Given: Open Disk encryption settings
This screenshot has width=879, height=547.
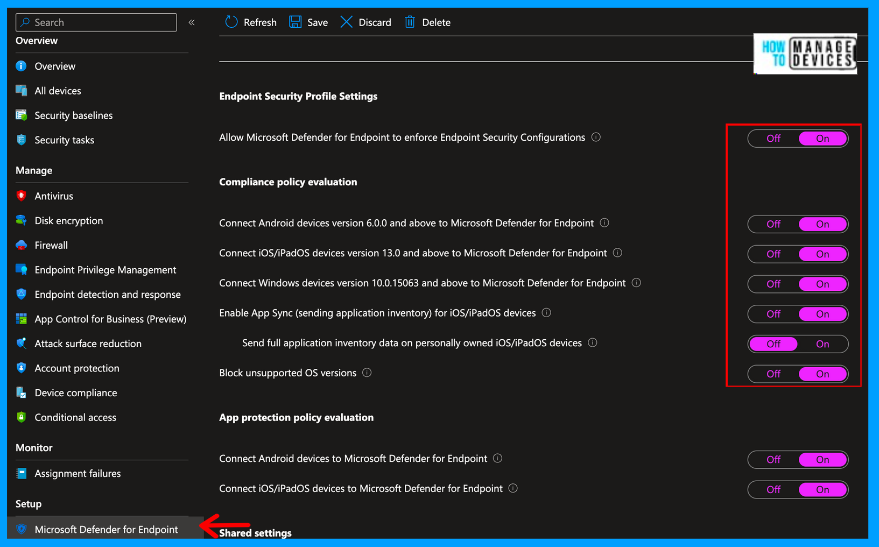Looking at the screenshot, I should 69,221.
